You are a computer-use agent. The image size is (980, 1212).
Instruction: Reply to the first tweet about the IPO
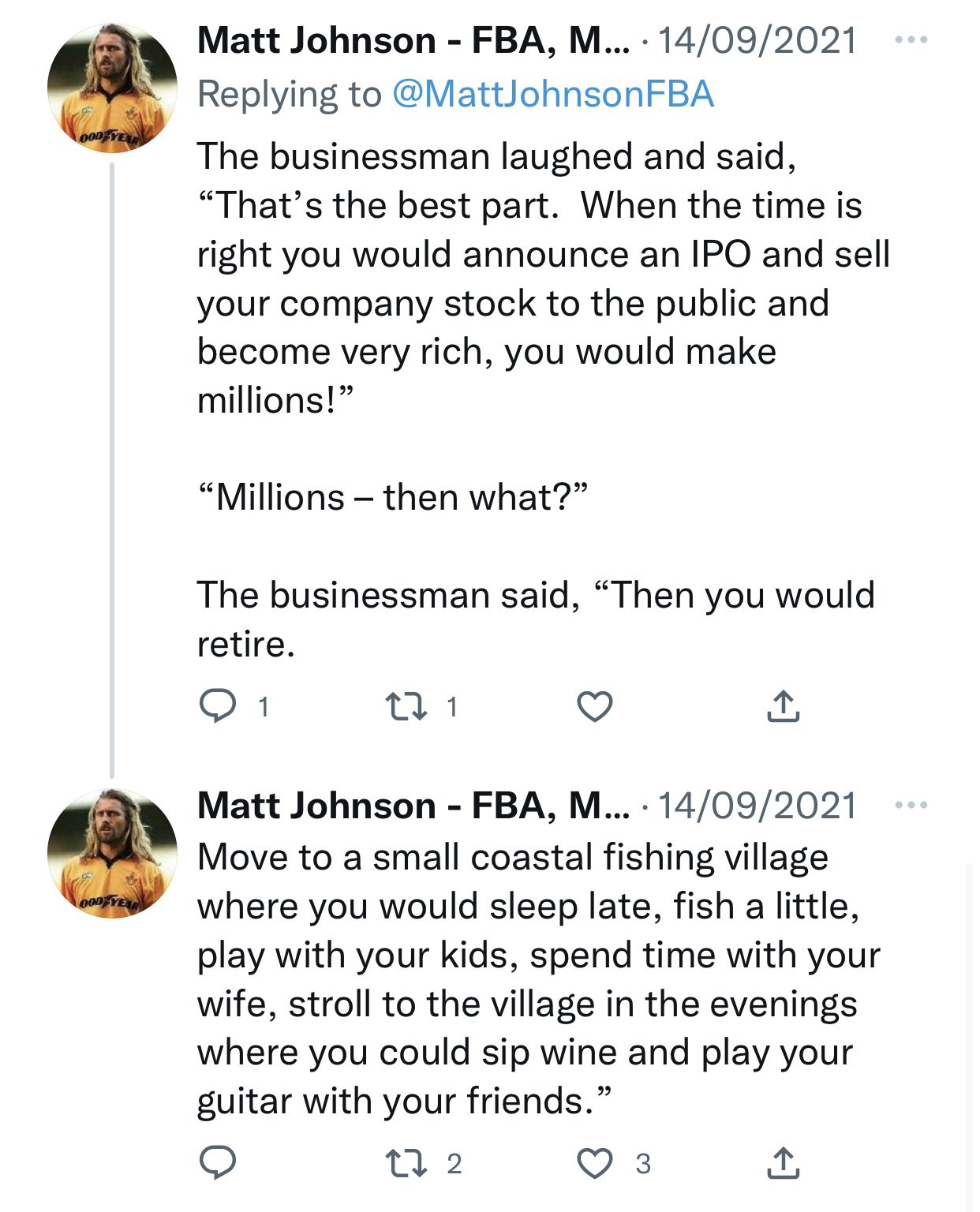pyautogui.click(x=217, y=705)
